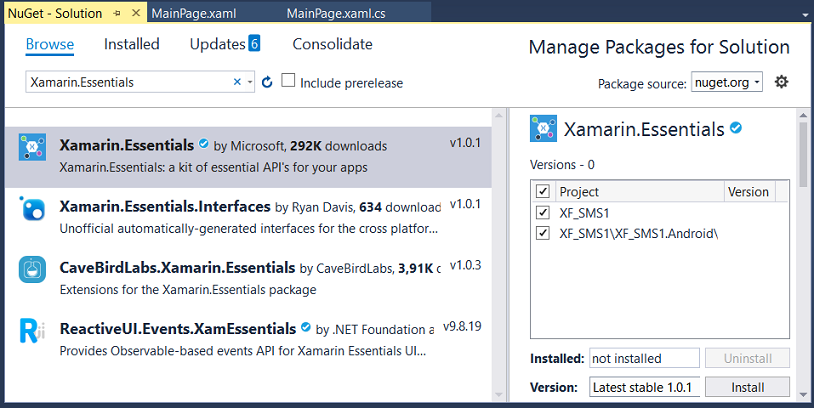Click the v9.8.19 version label
The height and width of the screenshot is (408, 814).
[462, 327]
